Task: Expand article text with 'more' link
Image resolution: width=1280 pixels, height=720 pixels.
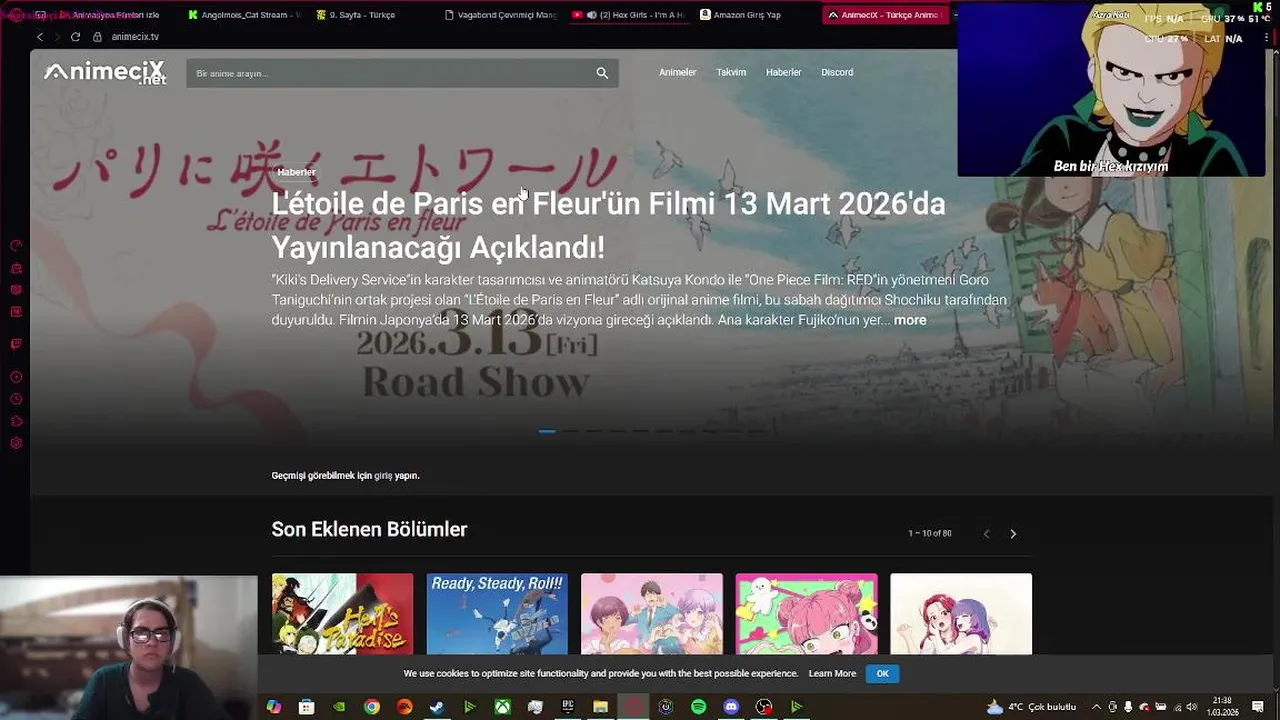Action: (x=910, y=320)
